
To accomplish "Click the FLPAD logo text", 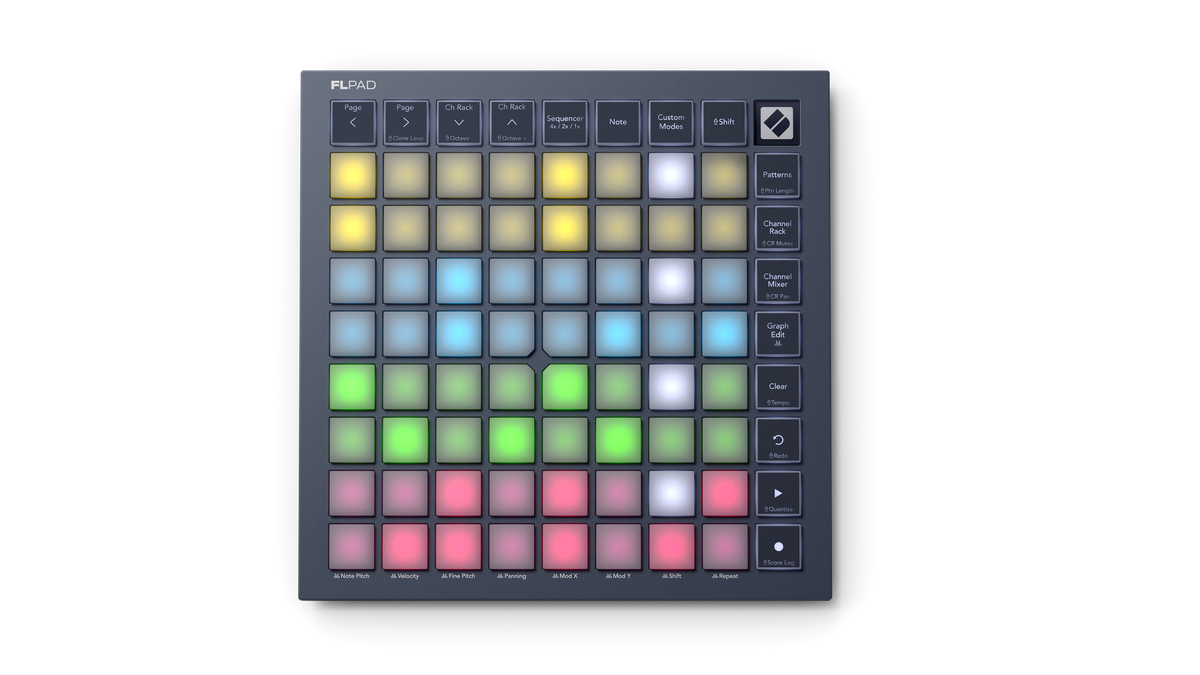I will tap(353, 85).
